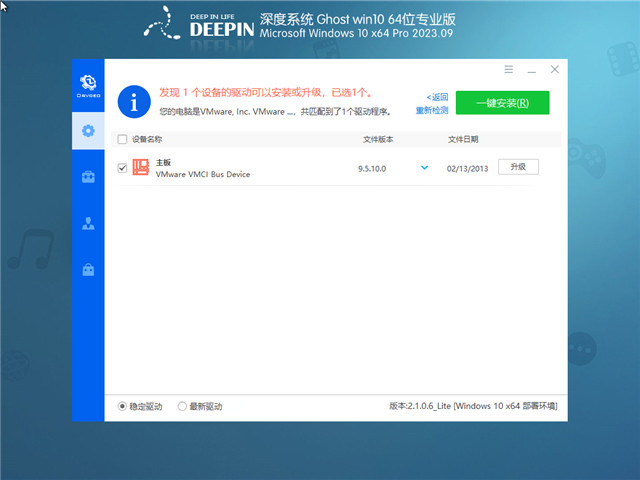The height and width of the screenshot is (480, 640).
Task: Uncheck the VMware VMCI Bus Device checkbox
Action: click(x=122, y=168)
